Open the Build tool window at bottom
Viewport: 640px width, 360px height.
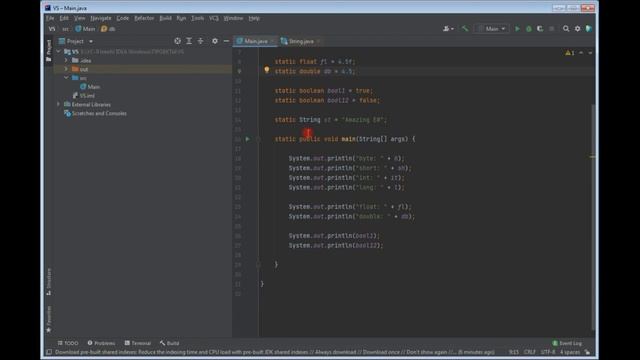(x=170, y=343)
